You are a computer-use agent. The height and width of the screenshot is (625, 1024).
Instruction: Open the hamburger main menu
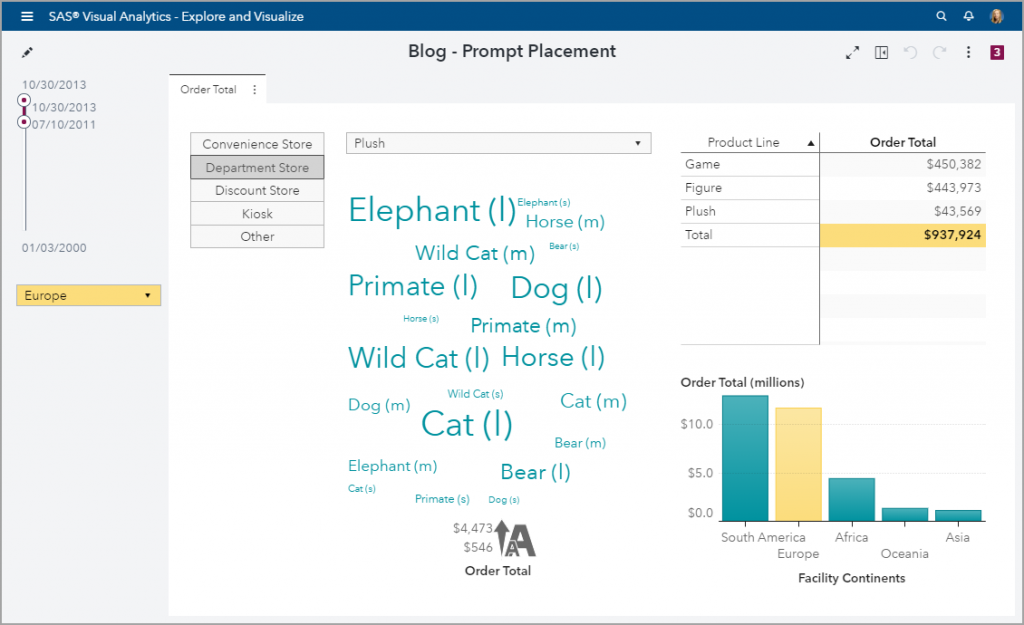click(27, 16)
